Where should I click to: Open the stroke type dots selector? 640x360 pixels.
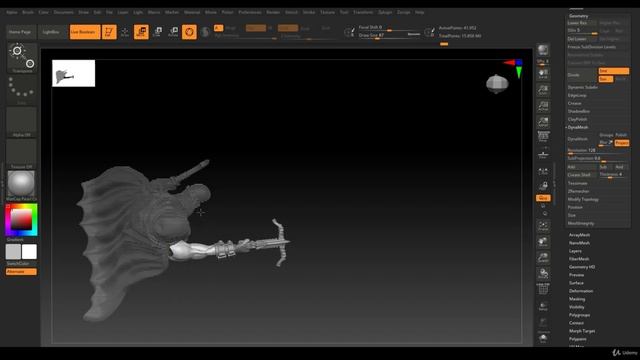[x=22, y=90]
